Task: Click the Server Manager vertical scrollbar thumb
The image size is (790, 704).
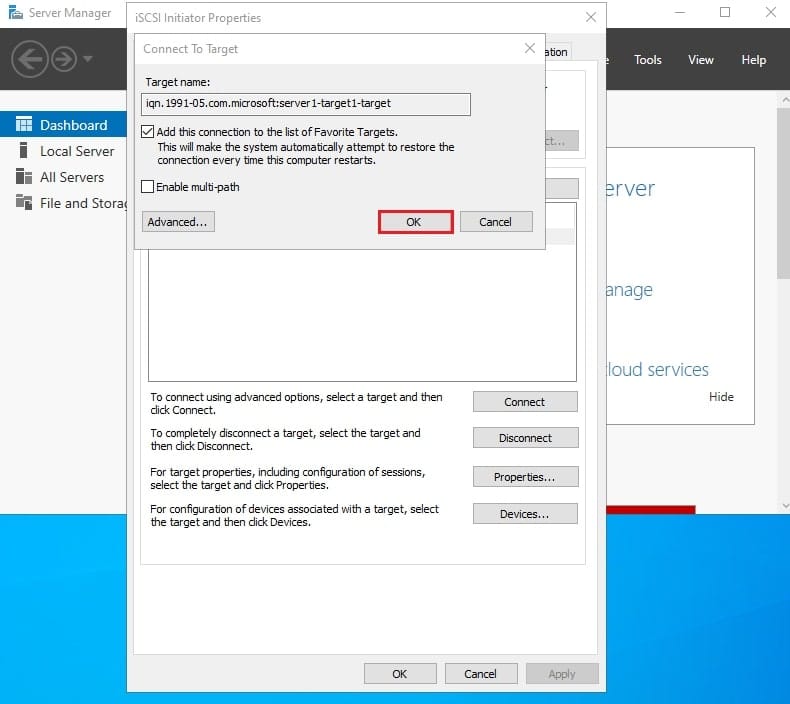Action: 783,193
